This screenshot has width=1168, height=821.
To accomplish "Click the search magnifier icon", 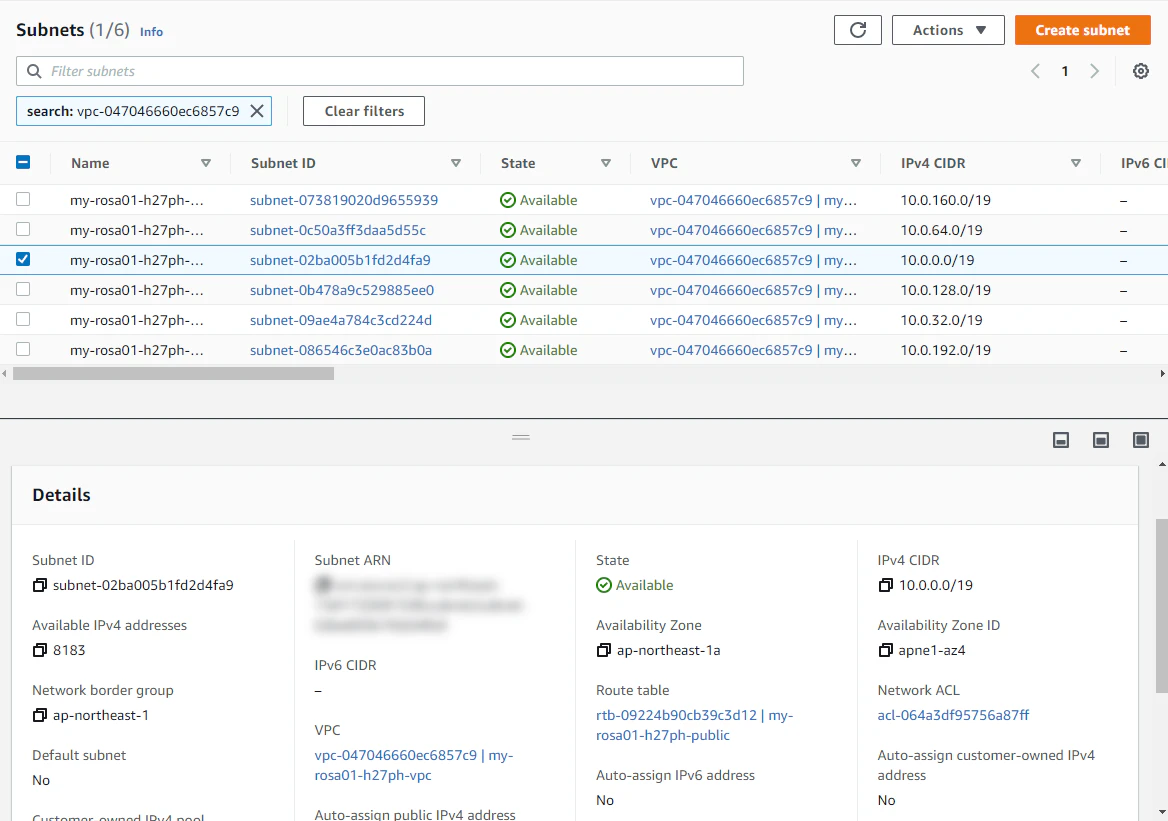I will click(34, 71).
